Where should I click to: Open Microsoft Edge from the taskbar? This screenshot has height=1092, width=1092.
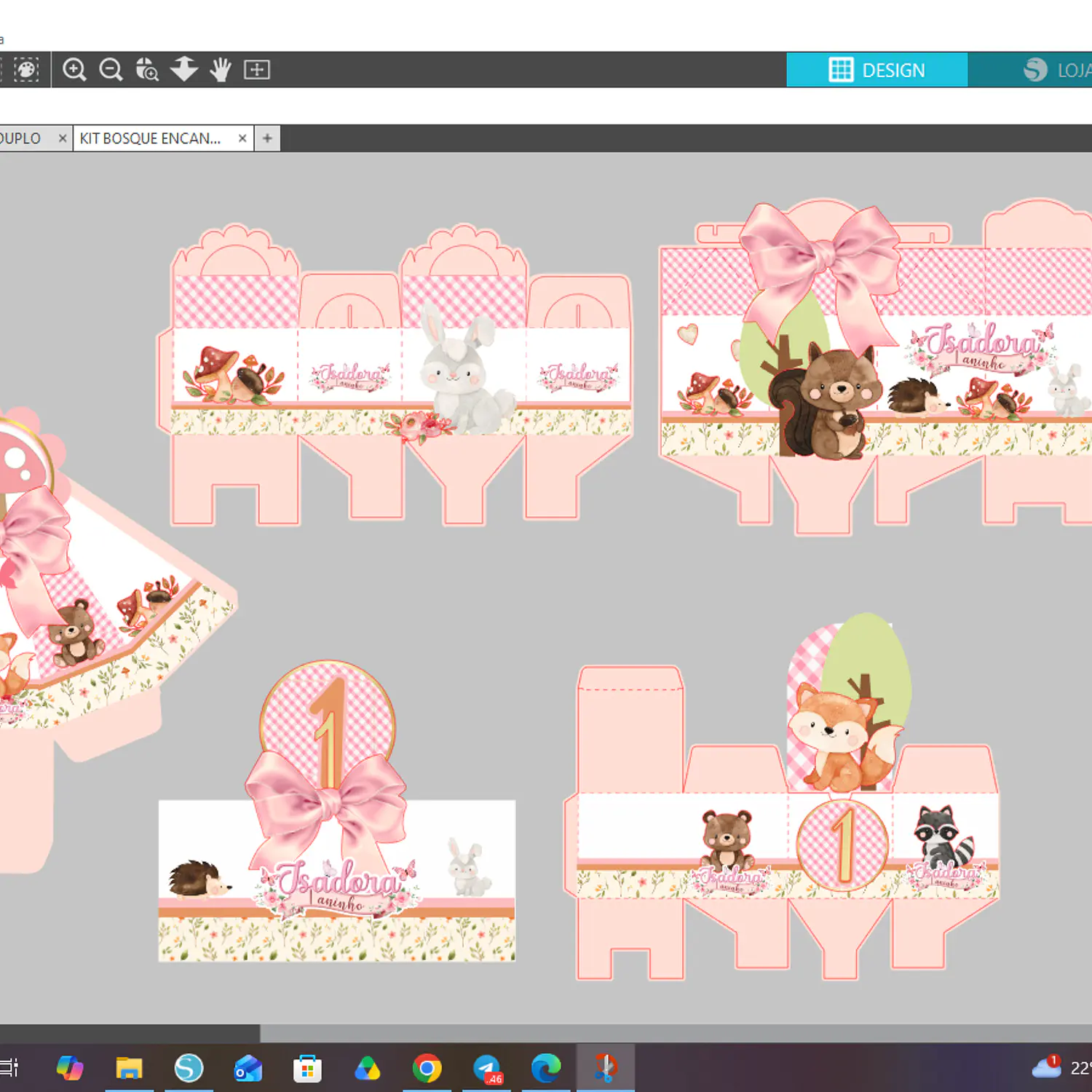point(546,1068)
